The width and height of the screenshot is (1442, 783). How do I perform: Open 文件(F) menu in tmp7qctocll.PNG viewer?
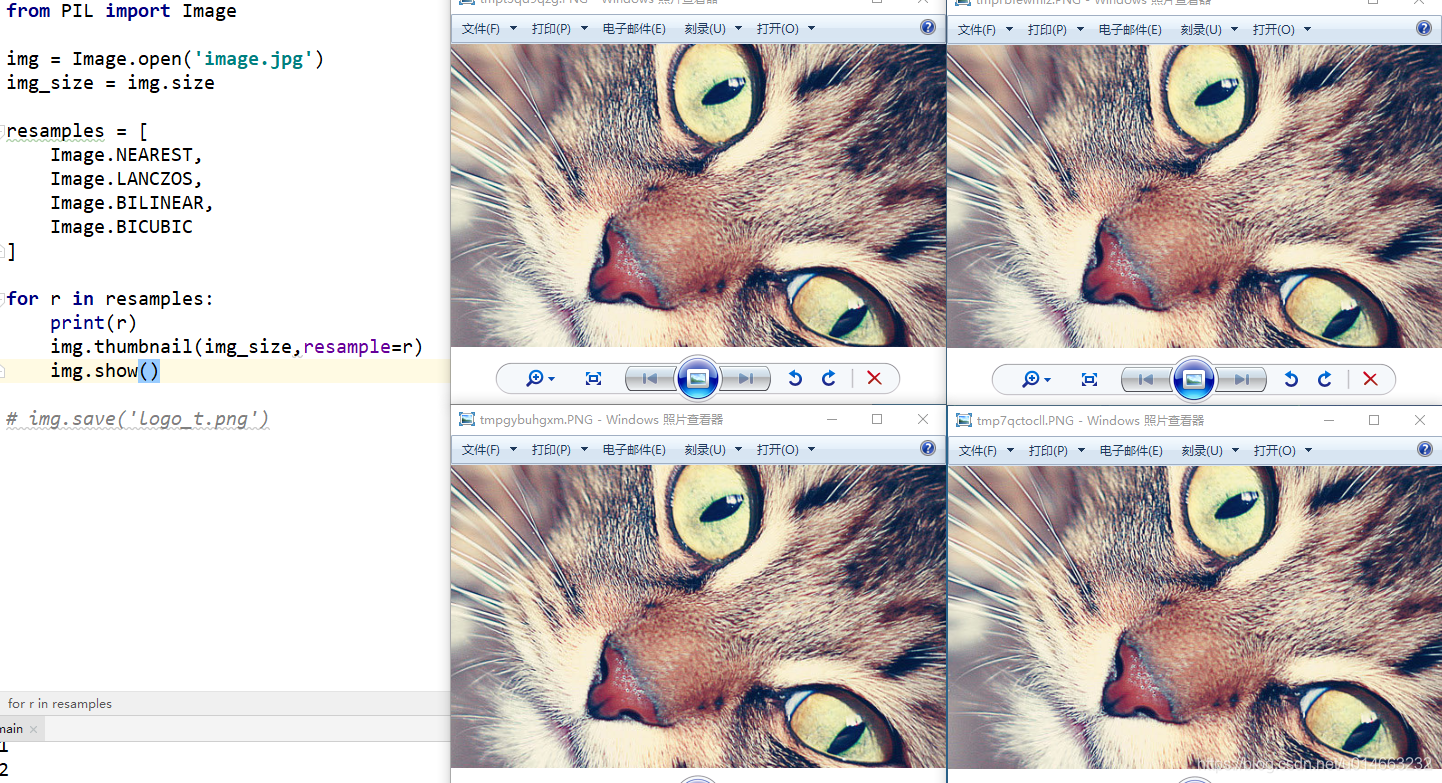point(985,451)
